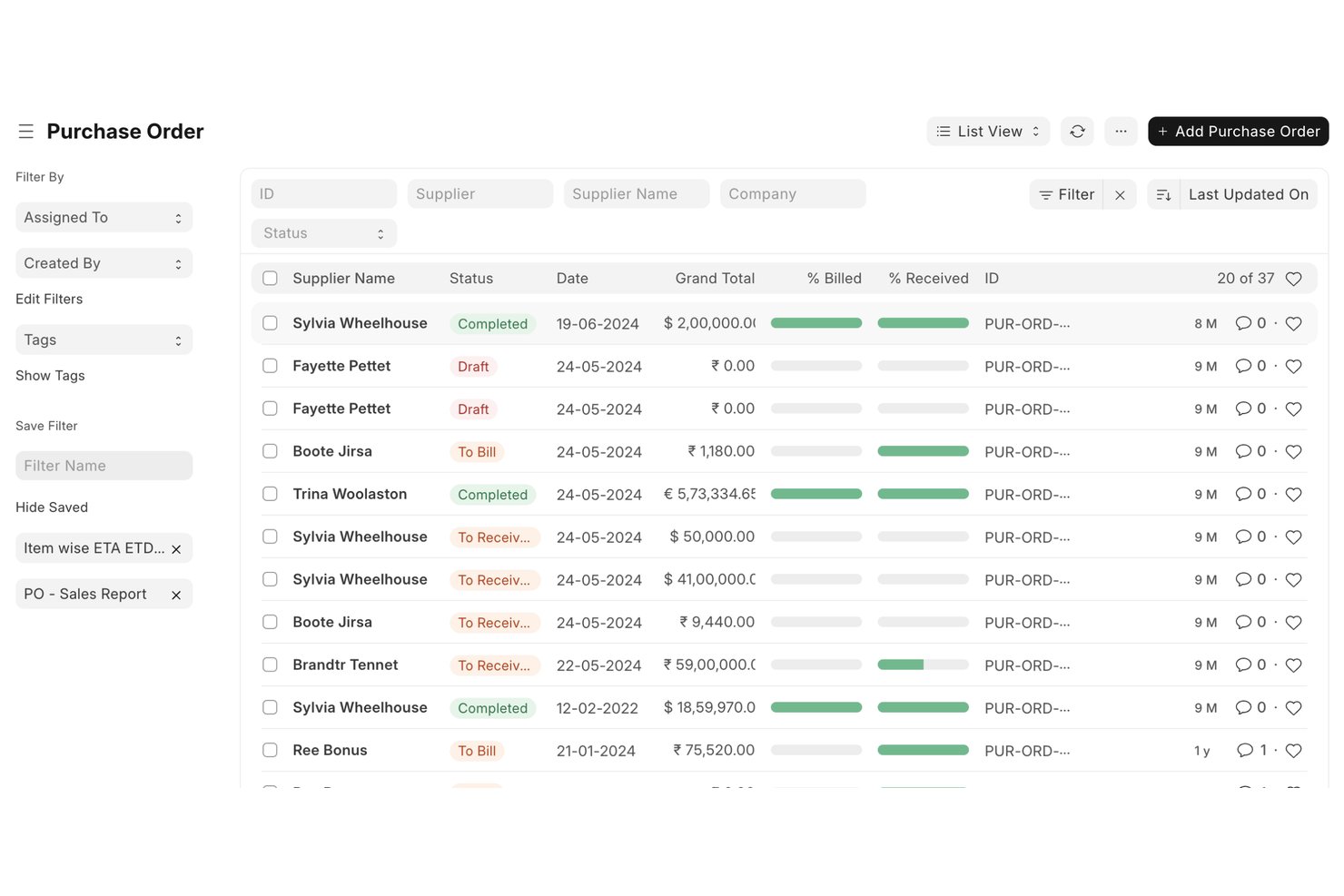Screen dimensions: 1344x896
Task: Like the Brandtr Tennet order heart icon
Action: tap(1294, 665)
